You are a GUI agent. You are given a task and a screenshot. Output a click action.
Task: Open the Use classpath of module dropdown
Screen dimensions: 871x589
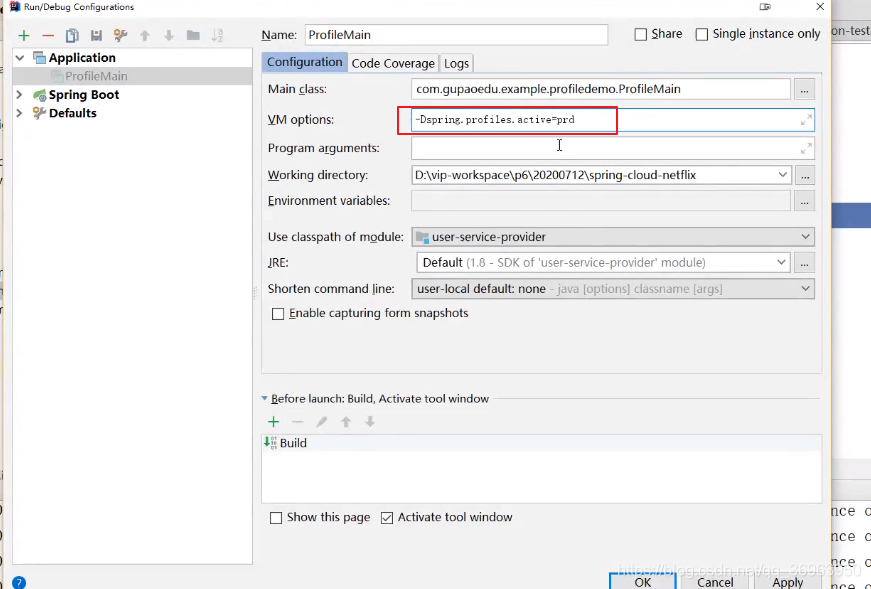(x=805, y=237)
